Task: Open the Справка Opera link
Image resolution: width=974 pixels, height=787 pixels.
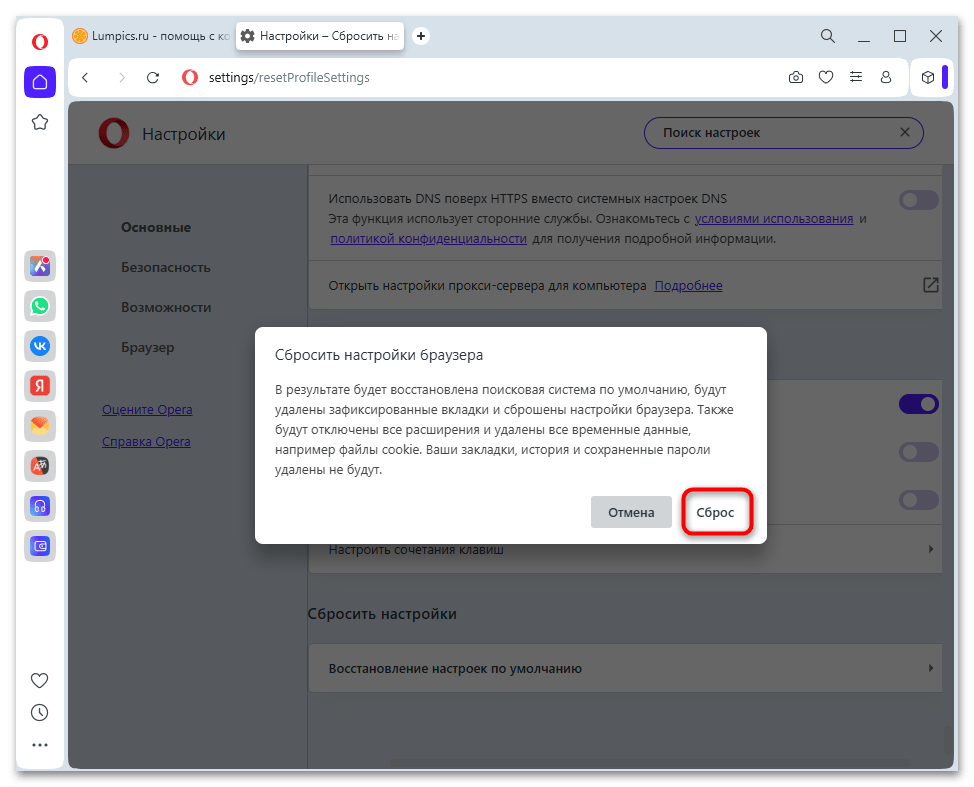Action: click(146, 441)
